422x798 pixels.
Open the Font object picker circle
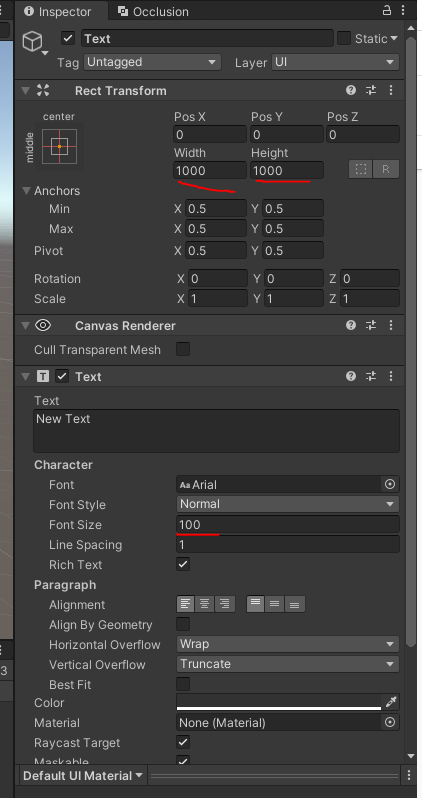click(390, 484)
